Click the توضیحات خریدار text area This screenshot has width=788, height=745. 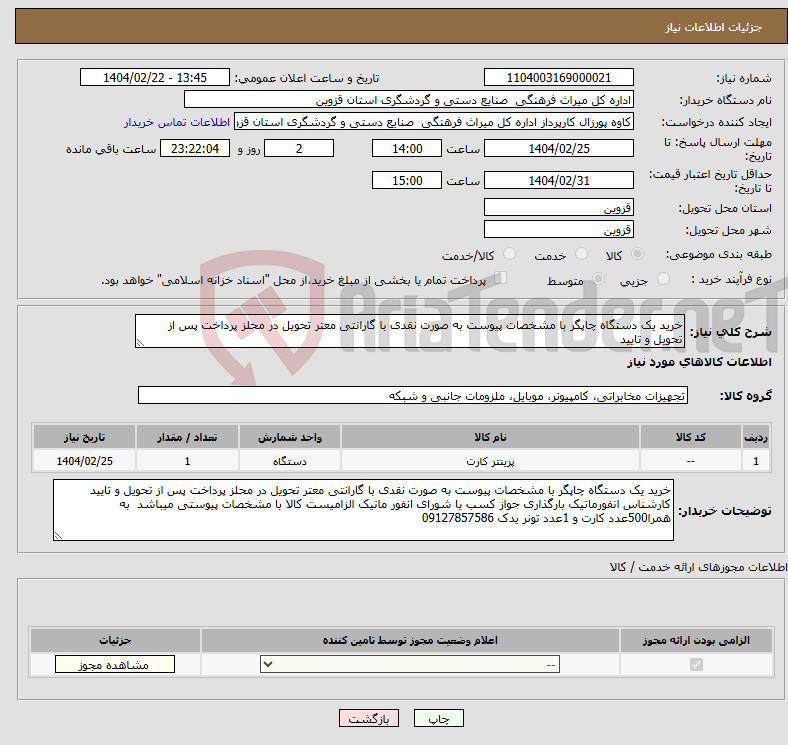[363, 510]
